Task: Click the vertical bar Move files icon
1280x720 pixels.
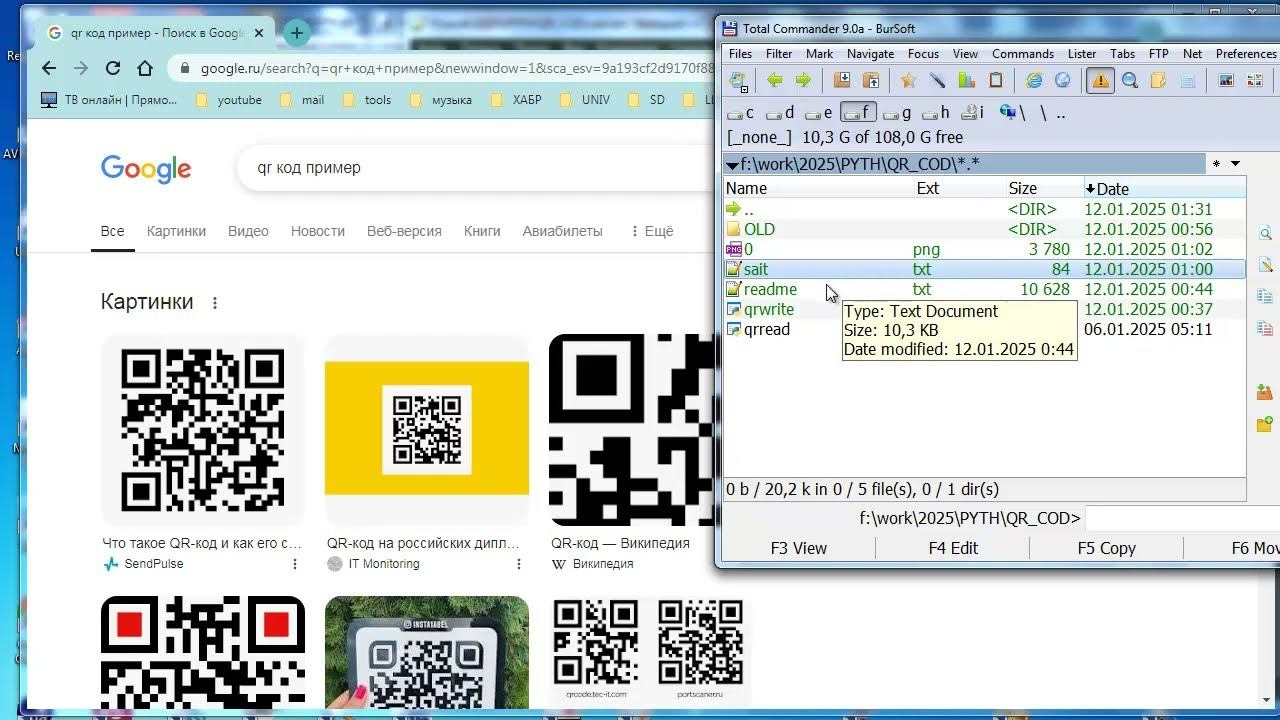Action: (1265, 328)
